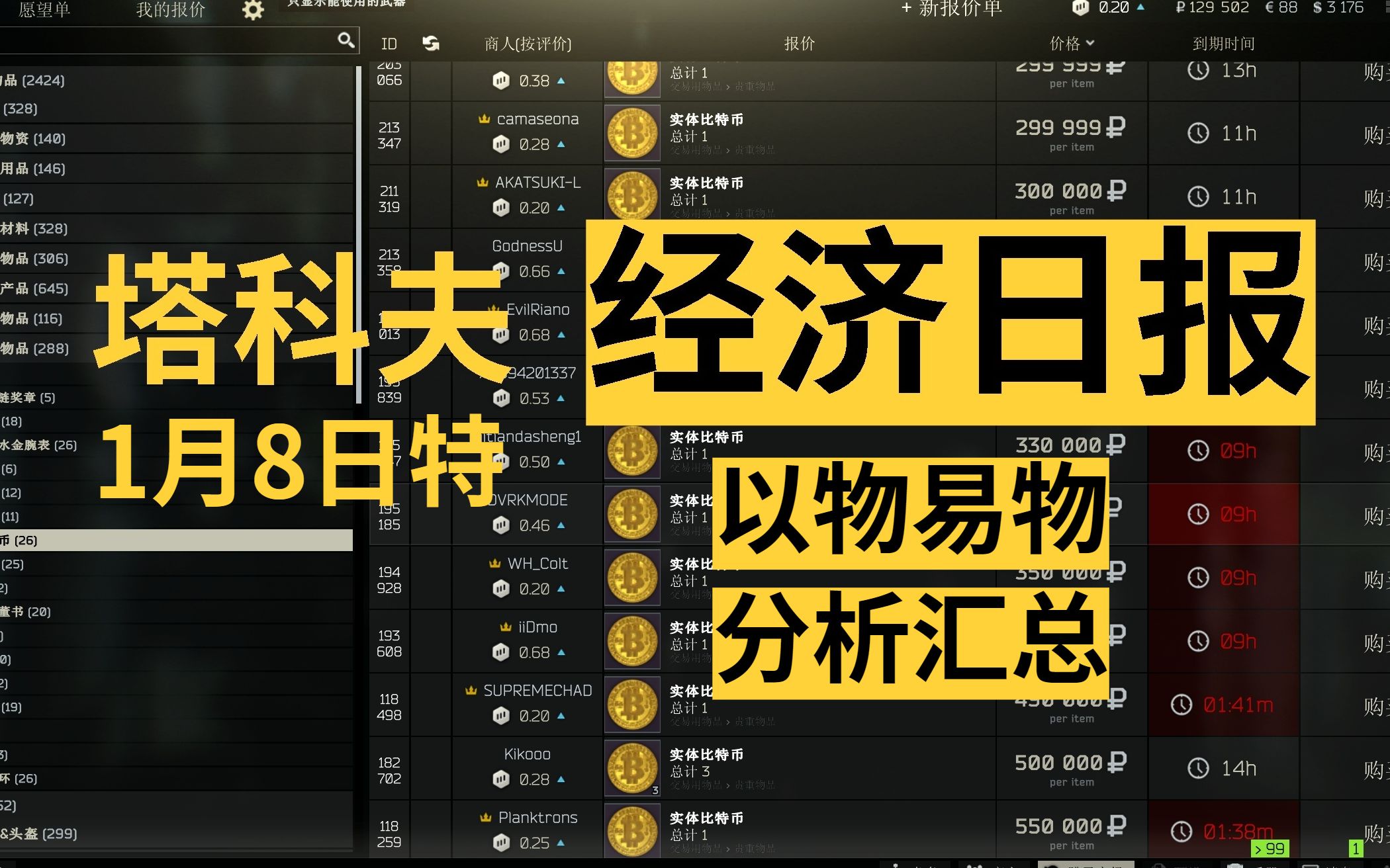Select category row 材料 (328)
Viewport: 1390px width, 868px height.
(176, 228)
